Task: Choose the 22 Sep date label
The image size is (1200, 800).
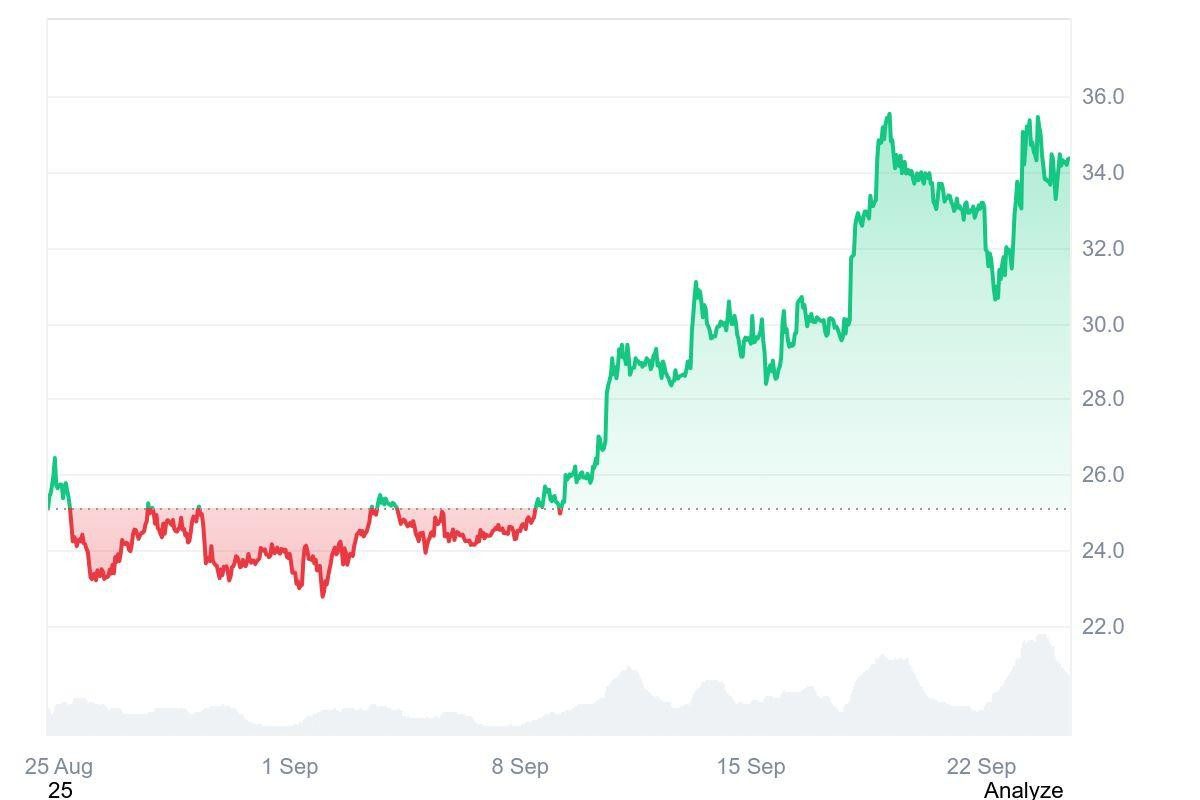Action: click(x=981, y=767)
